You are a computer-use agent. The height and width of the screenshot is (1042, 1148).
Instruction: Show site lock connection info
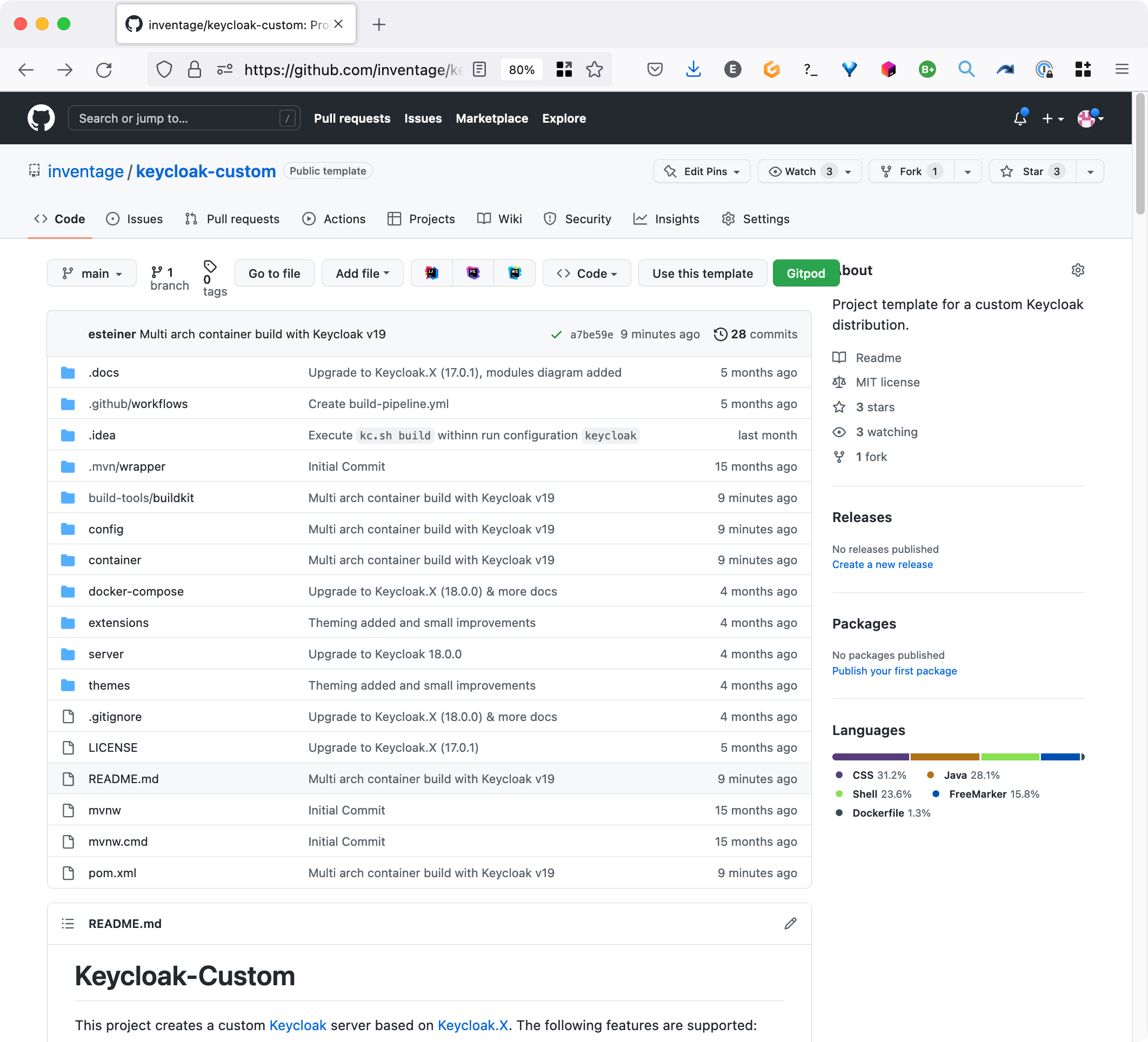click(194, 70)
